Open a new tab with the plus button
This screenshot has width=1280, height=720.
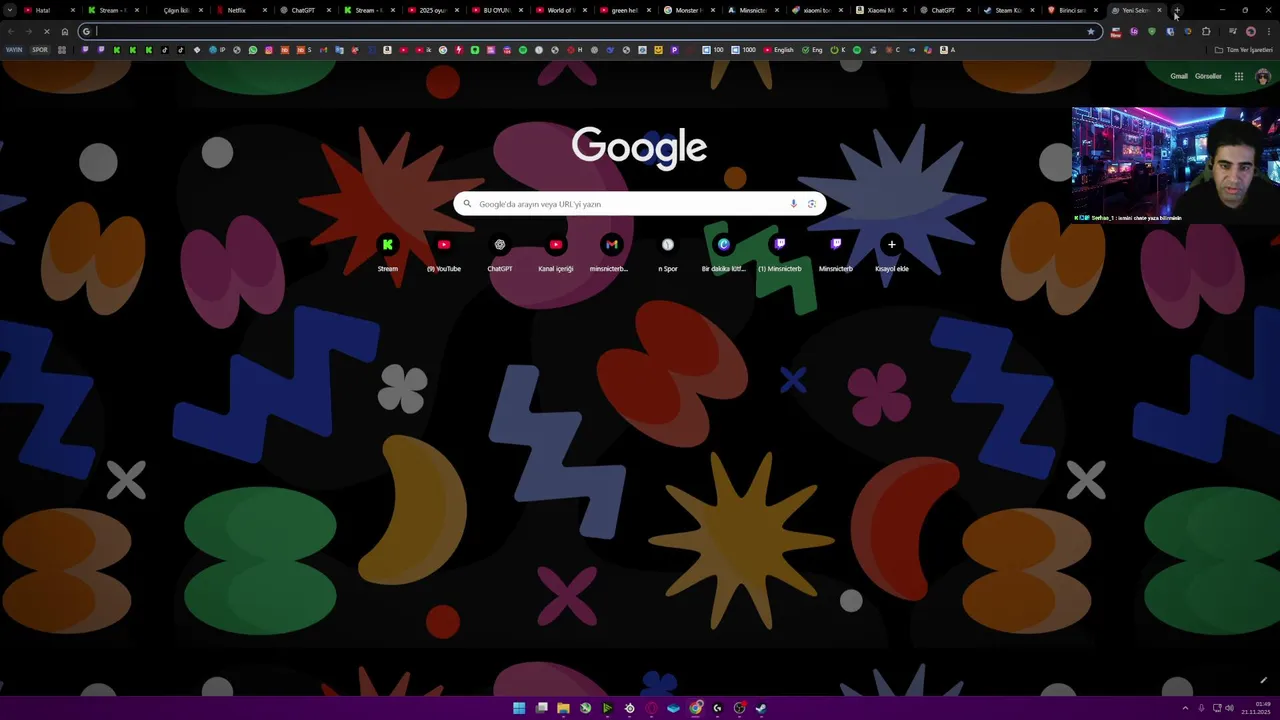coord(1177,10)
